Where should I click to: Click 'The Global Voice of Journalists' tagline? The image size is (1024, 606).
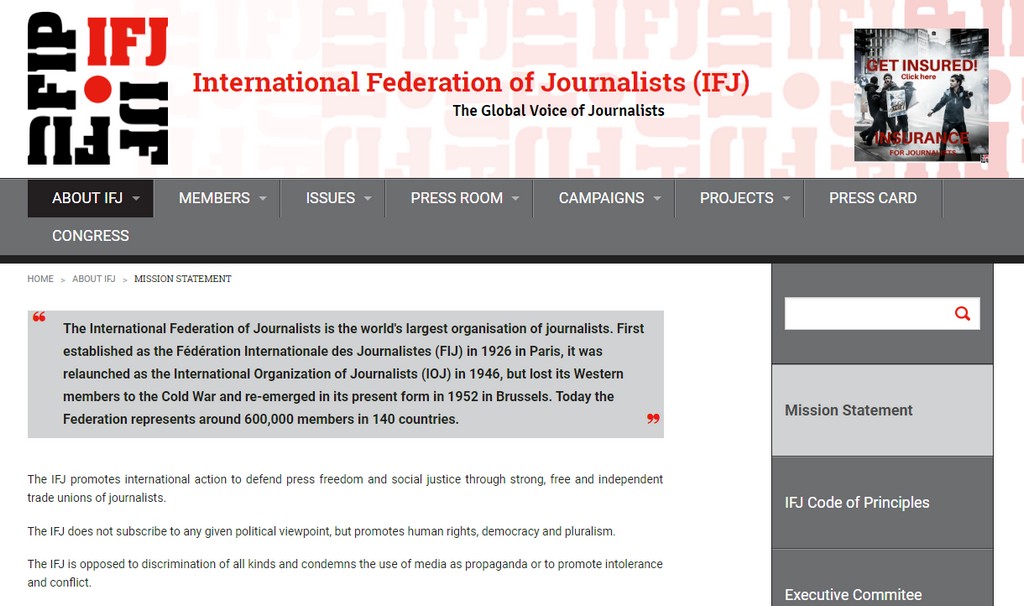[x=558, y=111]
